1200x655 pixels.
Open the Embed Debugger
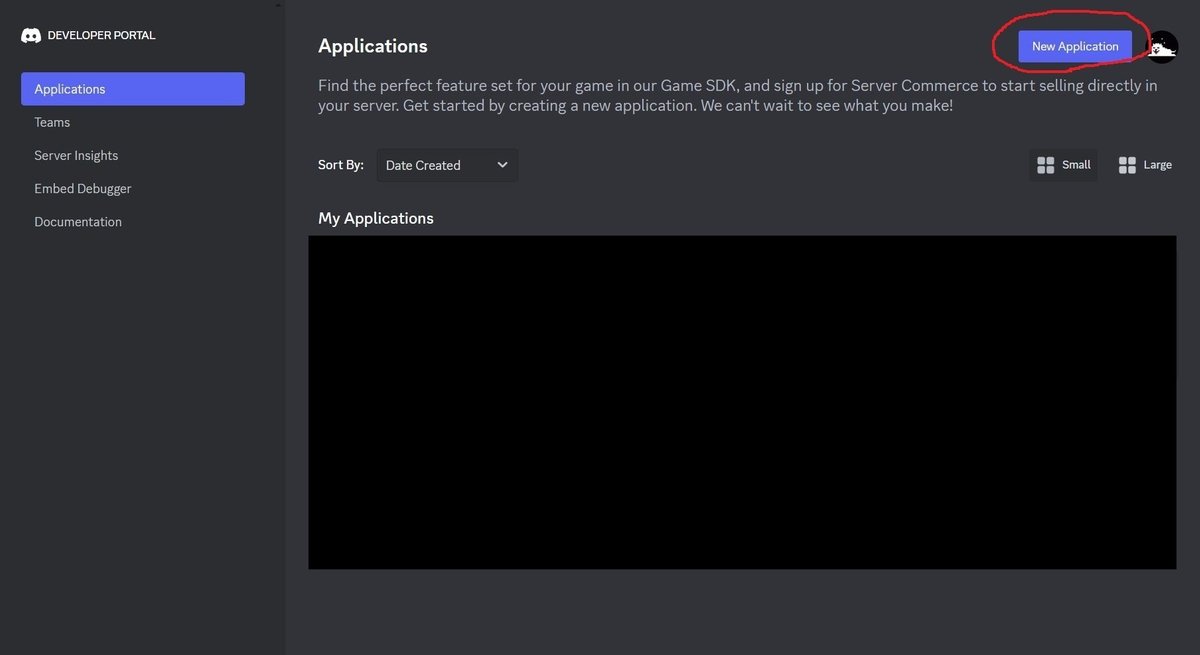pyautogui.click(x=82, y=188)
